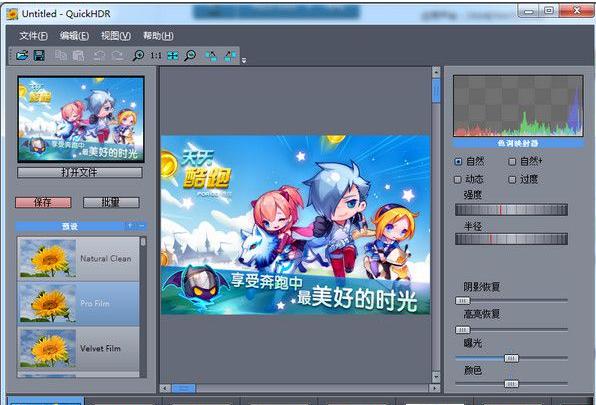
Task: Click the preset list scrollbar thumb
Action: tap(143, 242)
